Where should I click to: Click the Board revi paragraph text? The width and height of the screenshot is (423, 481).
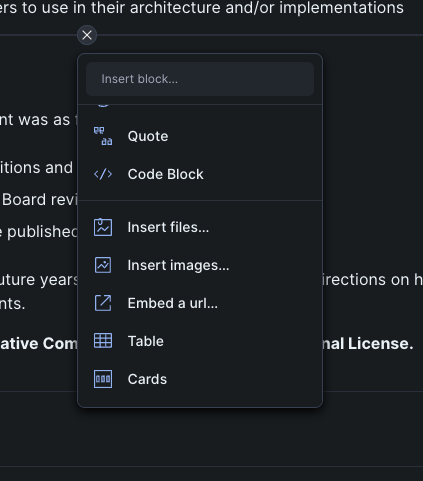click(x=39, y=200)
